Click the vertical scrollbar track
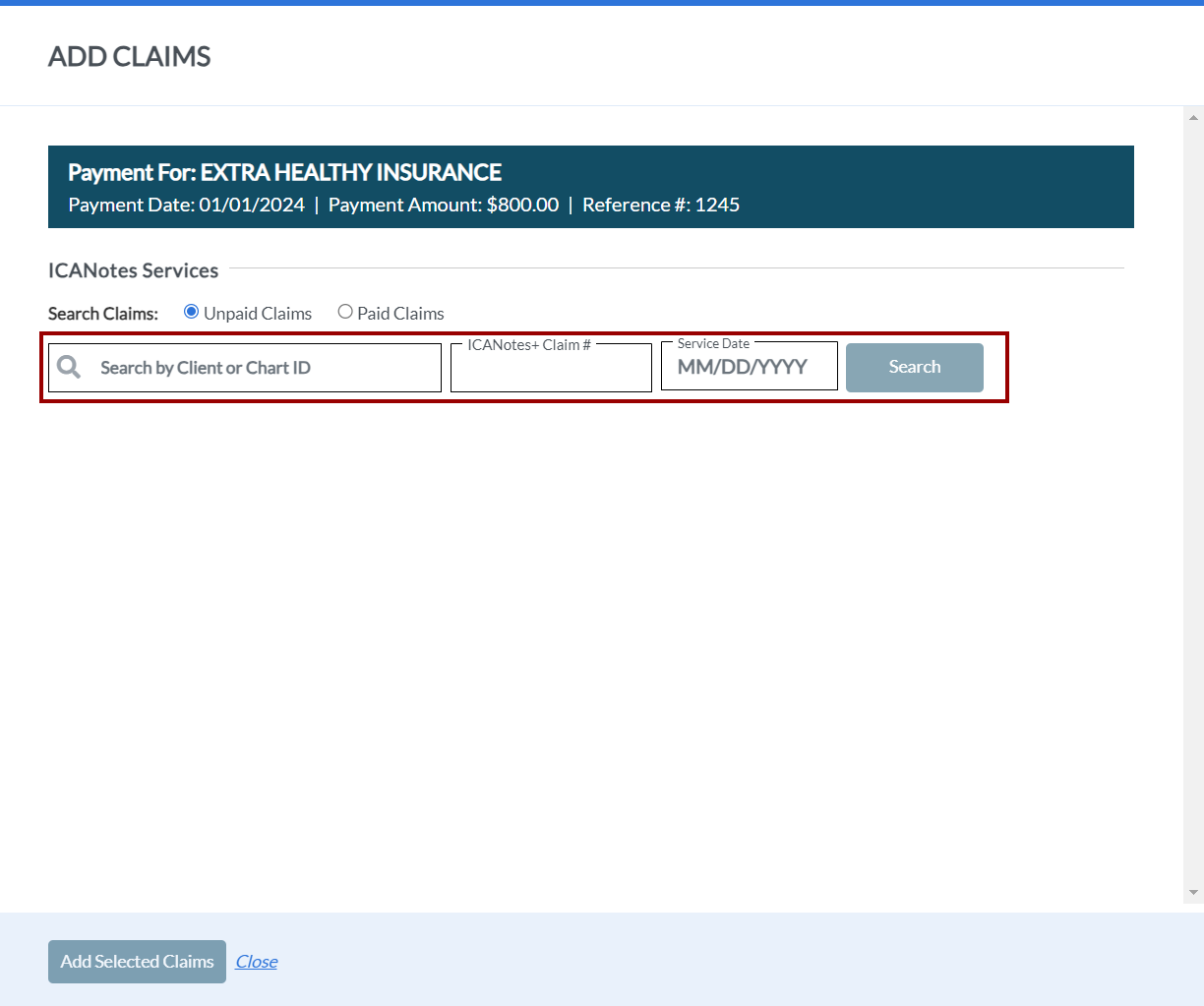This screenshot has width=1204, height=1006. coord(1193,492)
